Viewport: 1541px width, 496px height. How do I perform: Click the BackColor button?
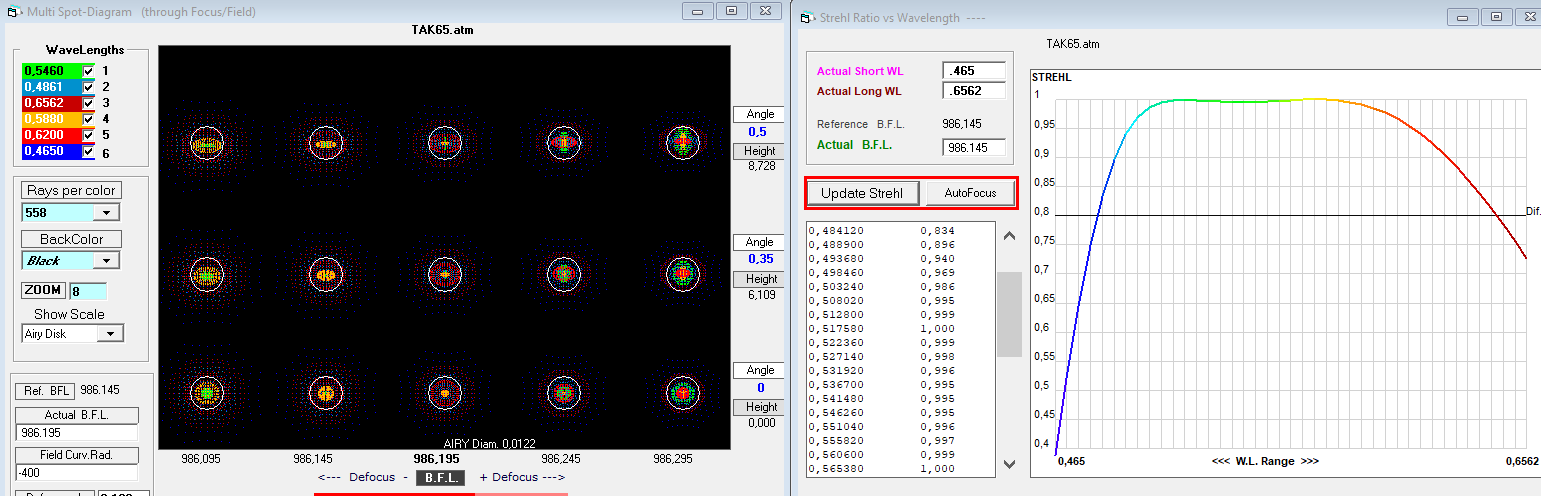(x=71, y=239)
